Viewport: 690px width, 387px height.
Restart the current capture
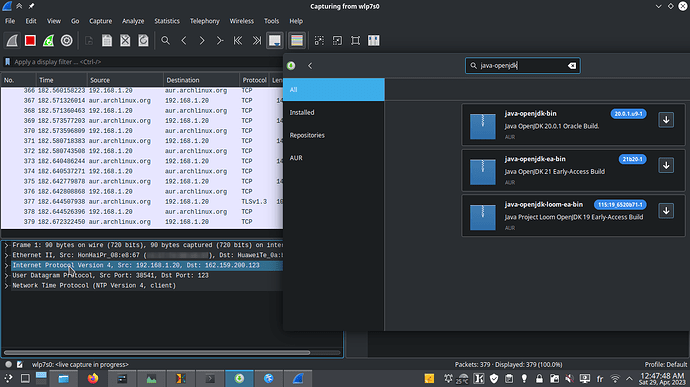(48, 41)
